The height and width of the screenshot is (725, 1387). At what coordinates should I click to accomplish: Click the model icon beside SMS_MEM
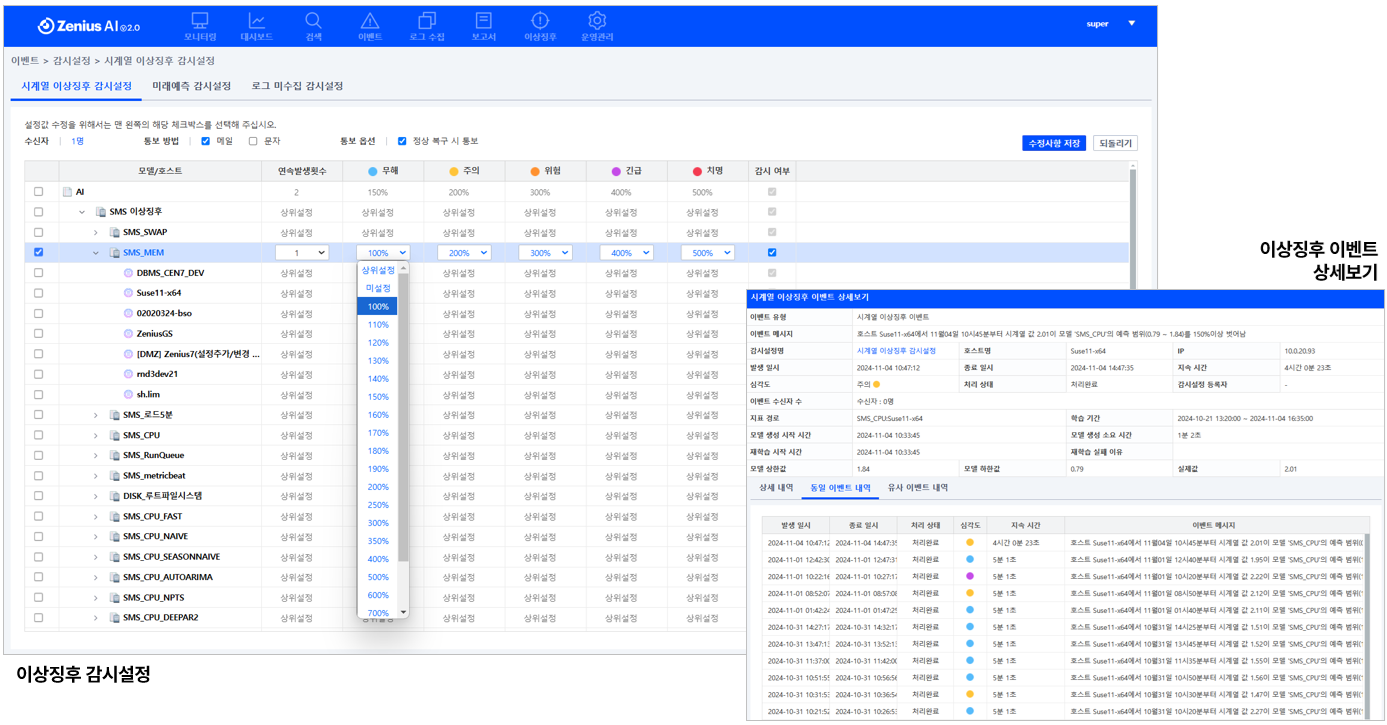[114, 253]
